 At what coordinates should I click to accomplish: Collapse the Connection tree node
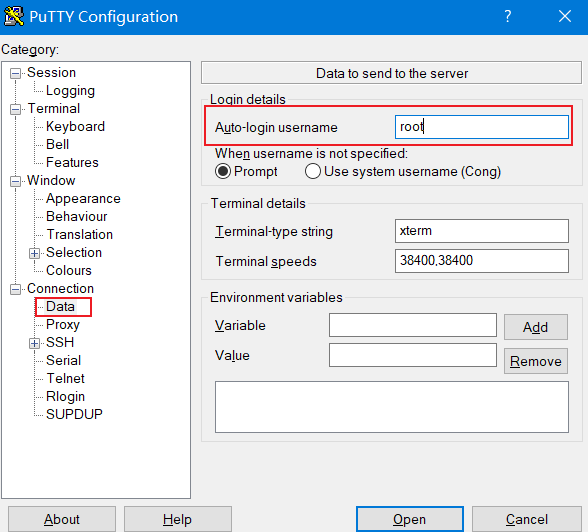(15, 289)
